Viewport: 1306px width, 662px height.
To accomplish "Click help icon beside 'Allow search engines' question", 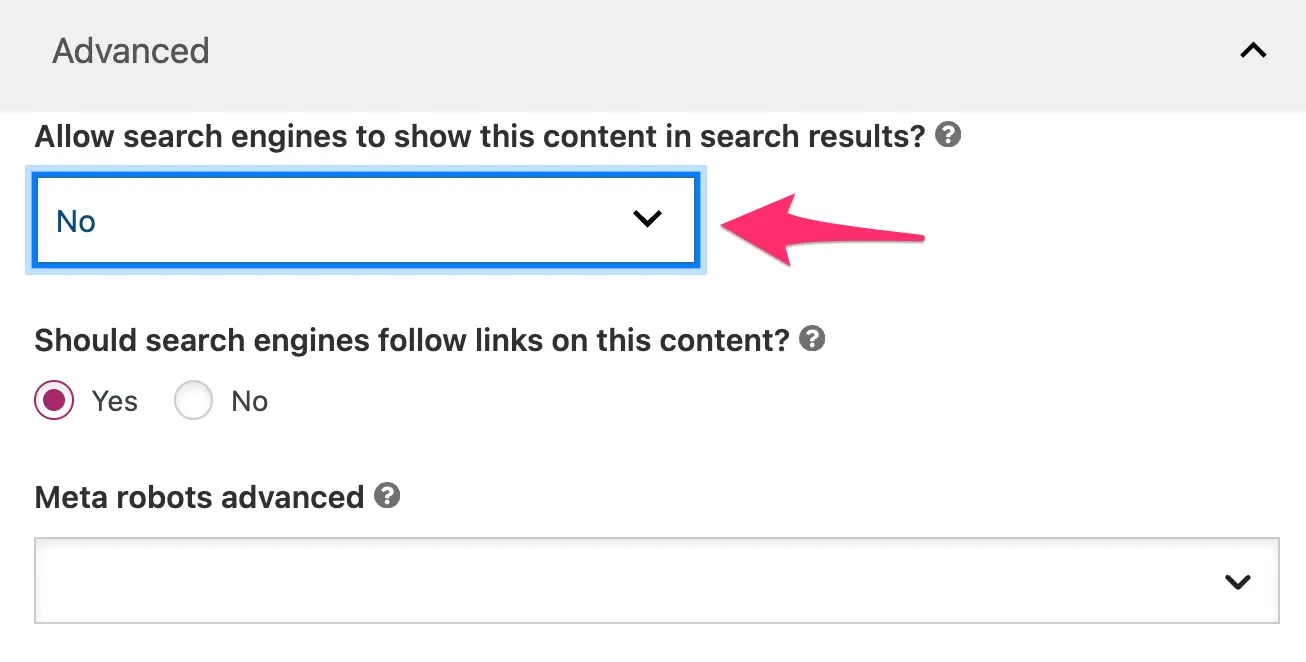I will 948,135.
